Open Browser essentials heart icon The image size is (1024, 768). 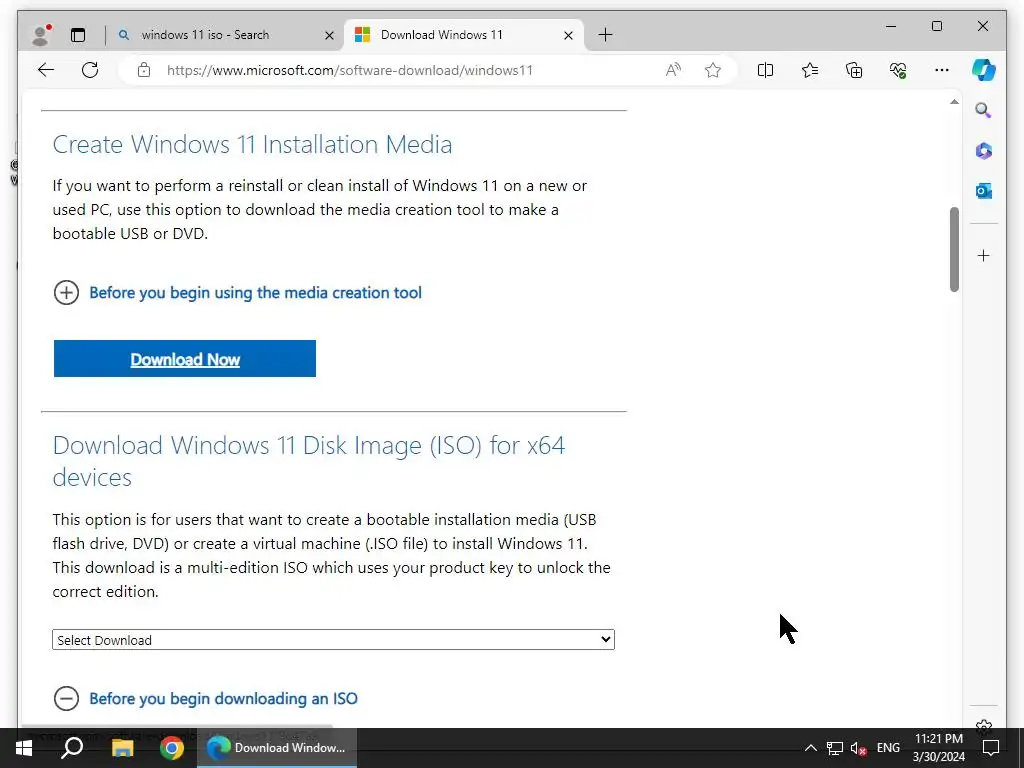click(898, 70)
